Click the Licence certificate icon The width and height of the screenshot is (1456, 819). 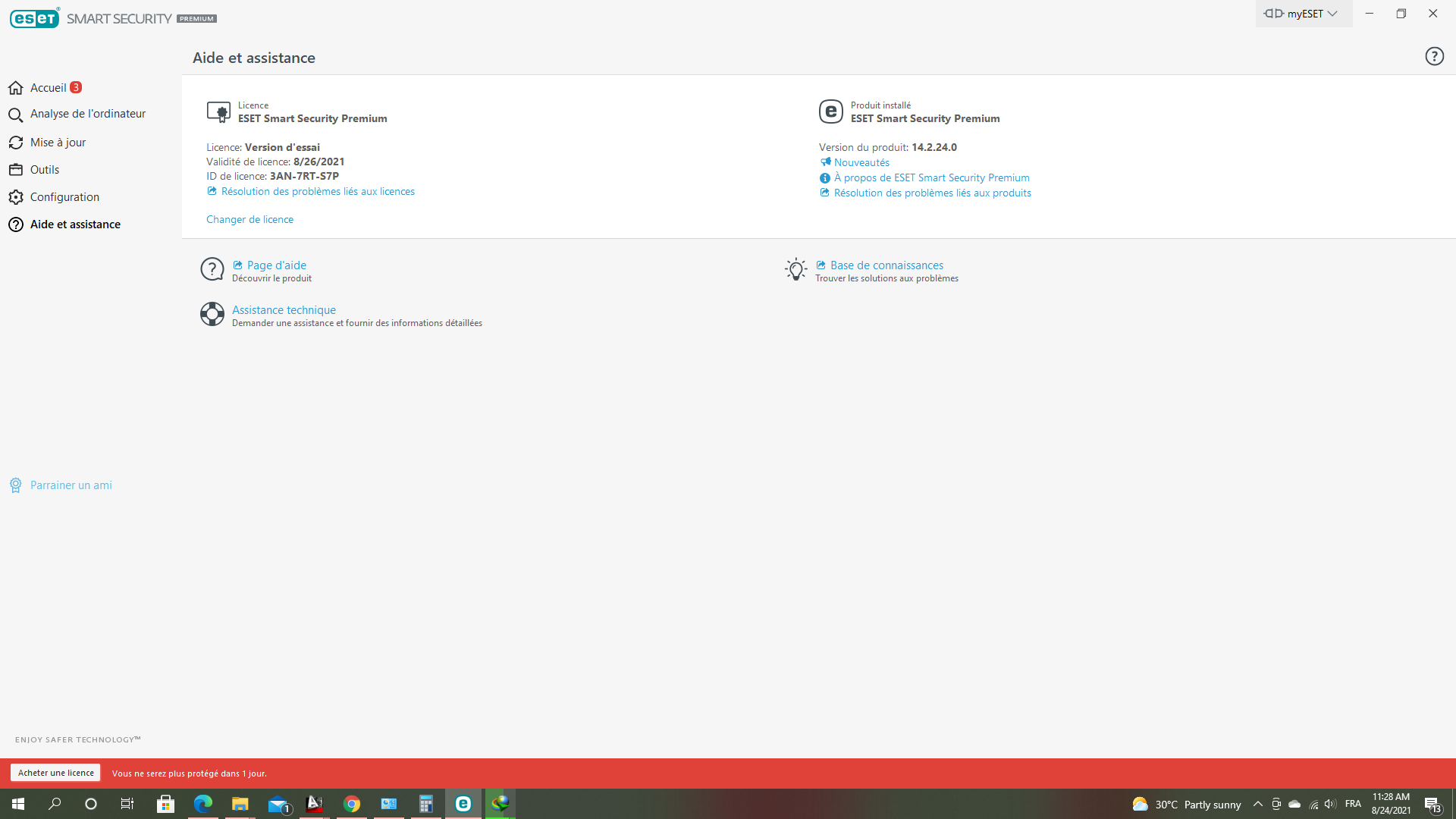(218, 112)
